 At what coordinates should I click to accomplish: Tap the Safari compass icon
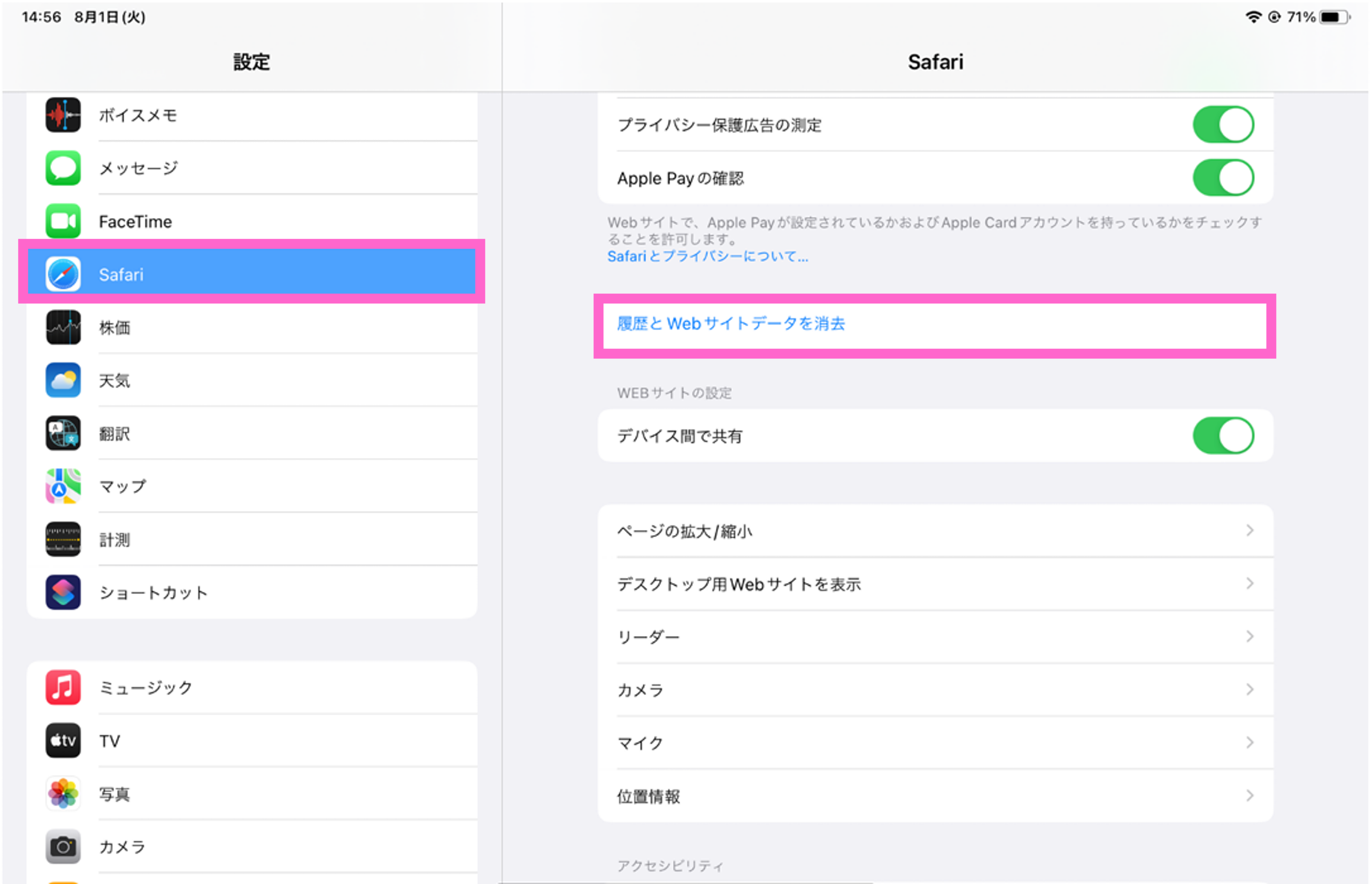click(62, 274)
